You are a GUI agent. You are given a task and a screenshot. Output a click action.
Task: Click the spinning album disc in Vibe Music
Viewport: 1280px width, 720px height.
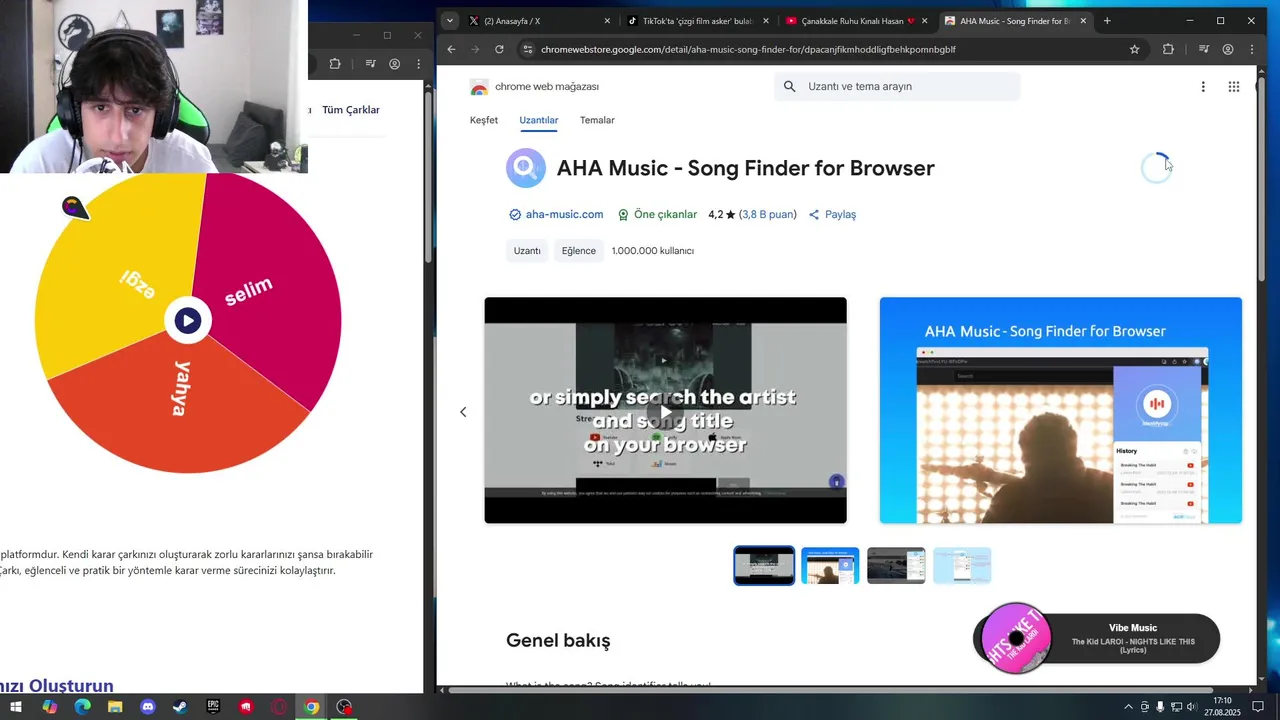tap(1016, 638)
